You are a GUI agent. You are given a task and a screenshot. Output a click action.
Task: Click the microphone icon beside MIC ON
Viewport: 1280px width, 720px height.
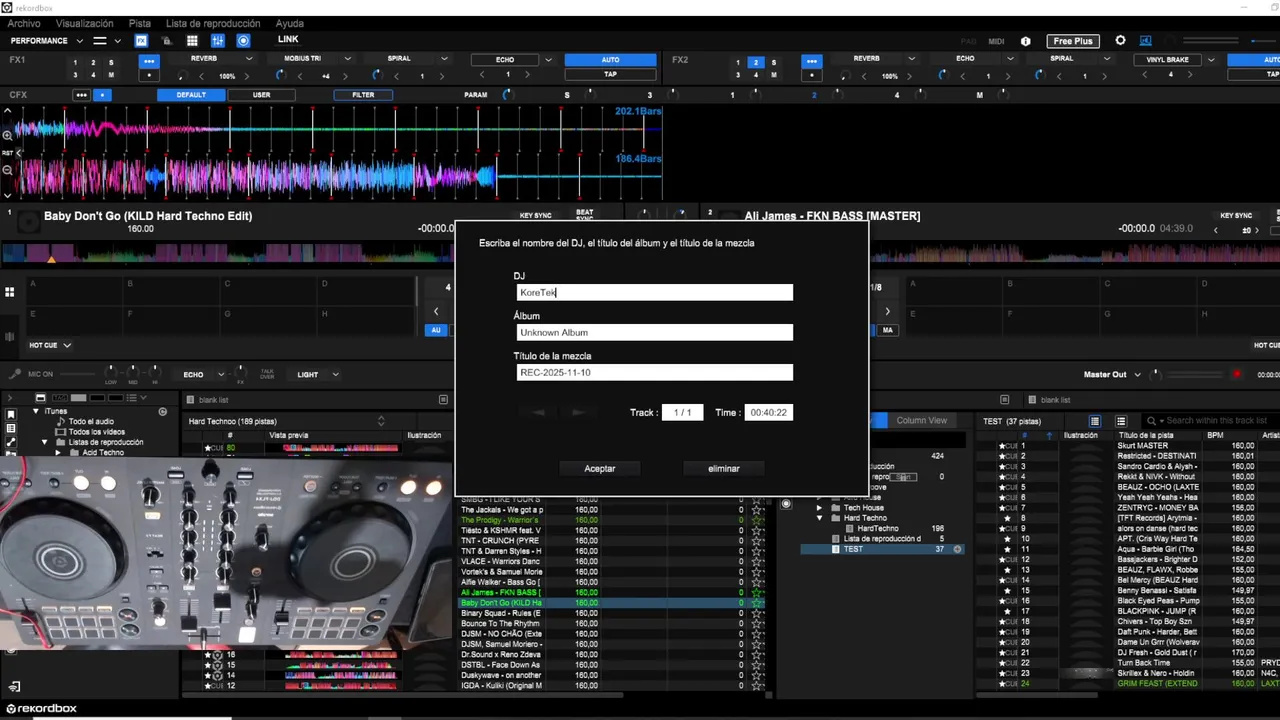point(14,374)
